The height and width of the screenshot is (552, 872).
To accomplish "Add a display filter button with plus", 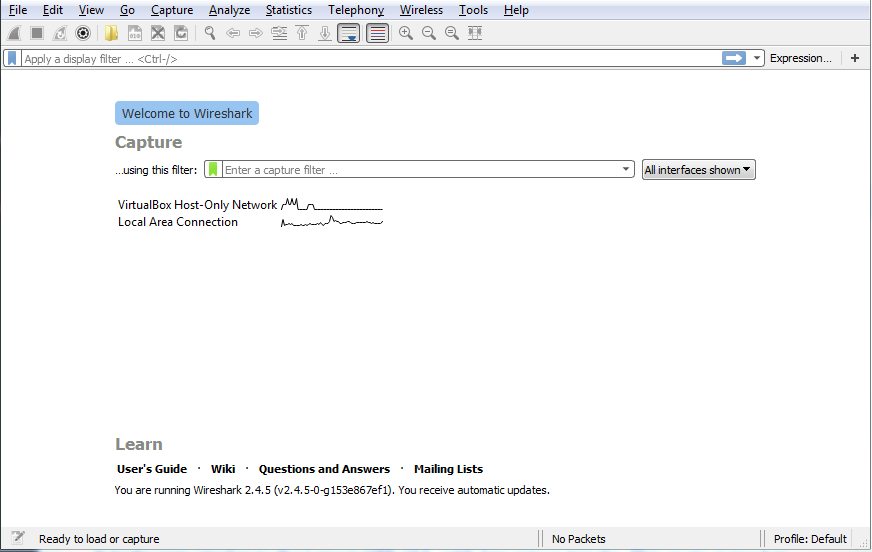I will point(855,58).
